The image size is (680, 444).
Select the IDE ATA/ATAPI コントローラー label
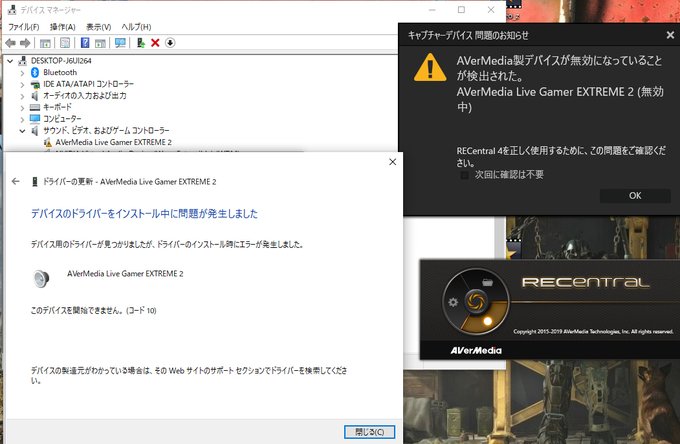(x=88, y=84)
